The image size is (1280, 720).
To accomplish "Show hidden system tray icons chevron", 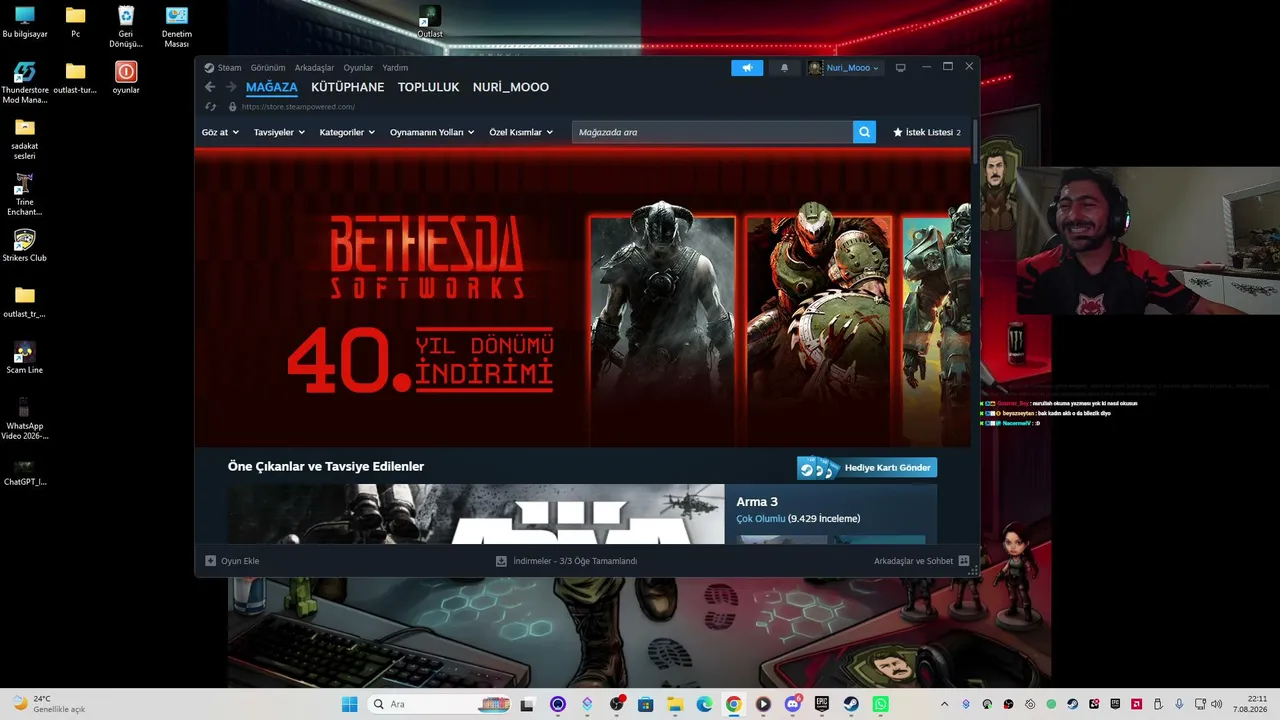I will (944, 704).
